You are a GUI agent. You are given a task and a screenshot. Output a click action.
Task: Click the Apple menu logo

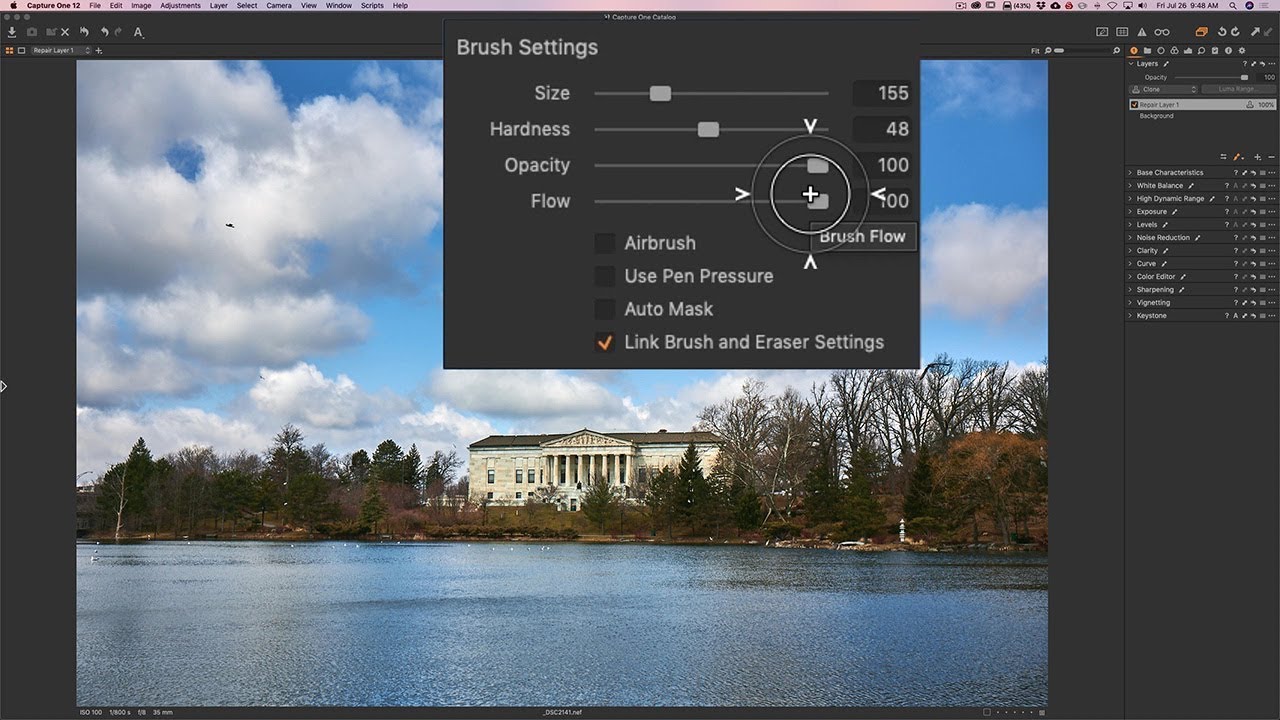pos(13,5)
